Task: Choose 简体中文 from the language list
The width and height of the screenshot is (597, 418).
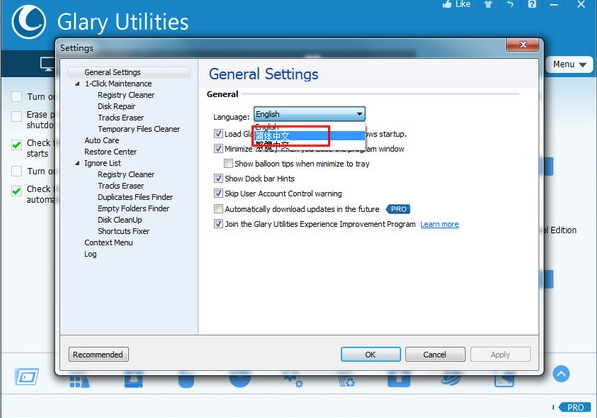Action: pos(309,136)
